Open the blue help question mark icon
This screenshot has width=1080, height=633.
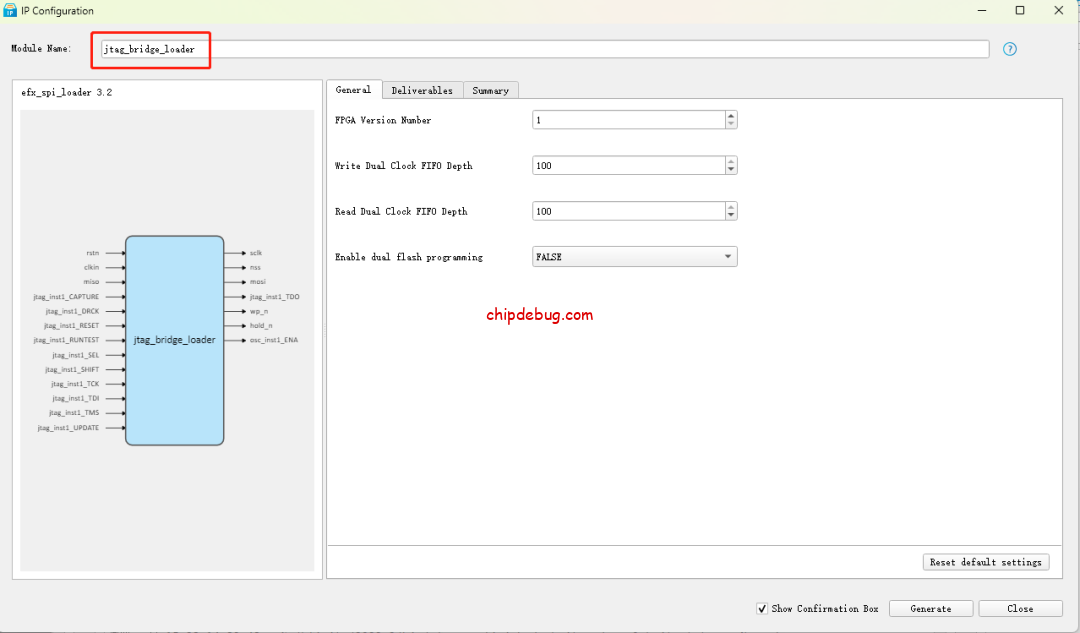[1009, 48]
